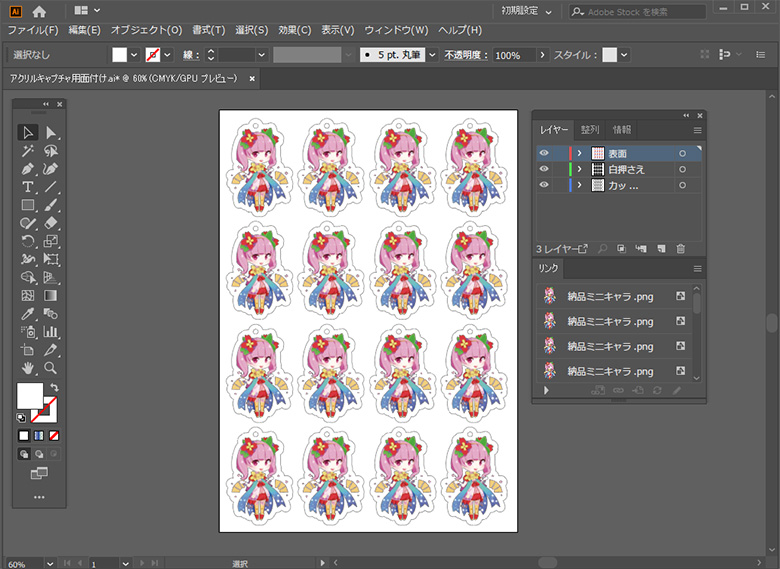Open the 5 pt. 丸筆 brush dropdown
Image resolution: width=780 pixels, height=569 pixels.
[432, 55]
